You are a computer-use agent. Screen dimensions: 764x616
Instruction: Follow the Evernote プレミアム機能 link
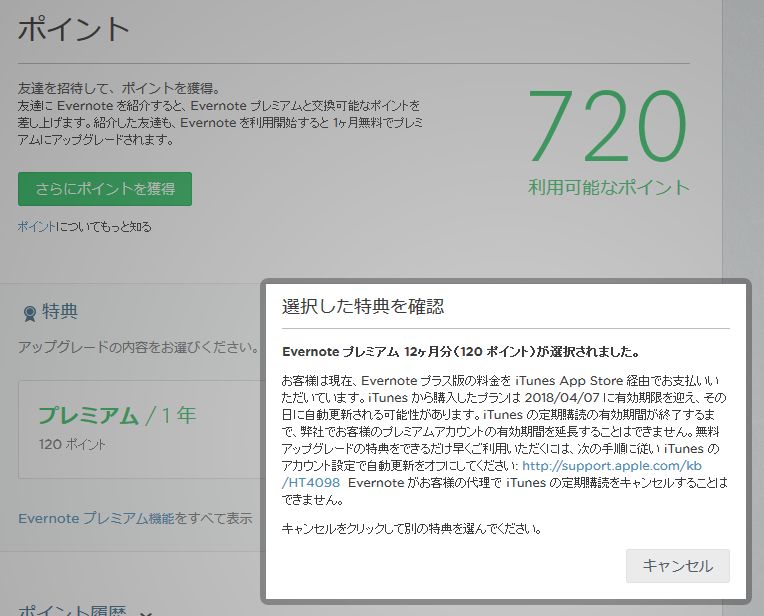(96, 518)
